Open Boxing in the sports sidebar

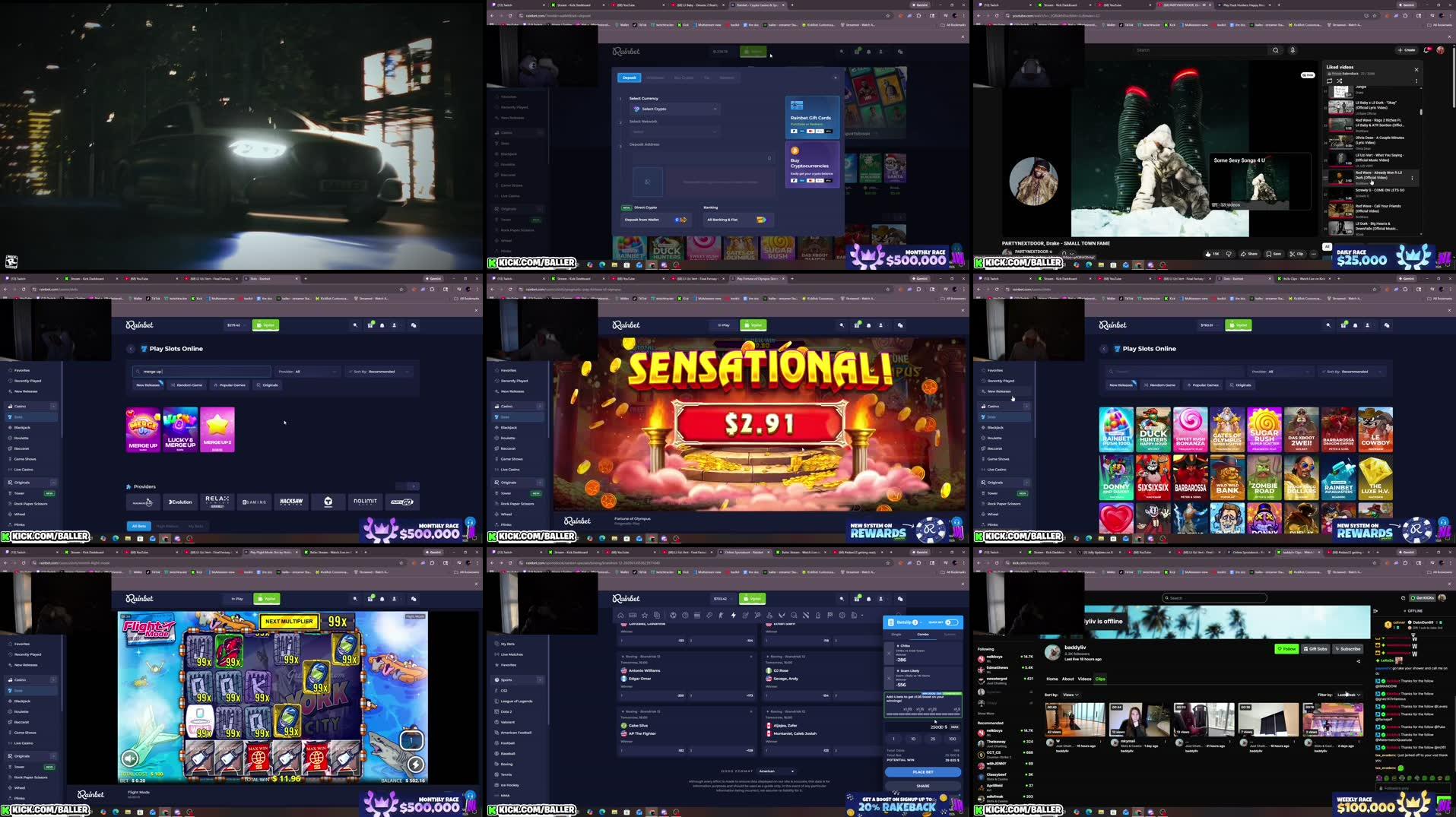(x=508, y=764)
